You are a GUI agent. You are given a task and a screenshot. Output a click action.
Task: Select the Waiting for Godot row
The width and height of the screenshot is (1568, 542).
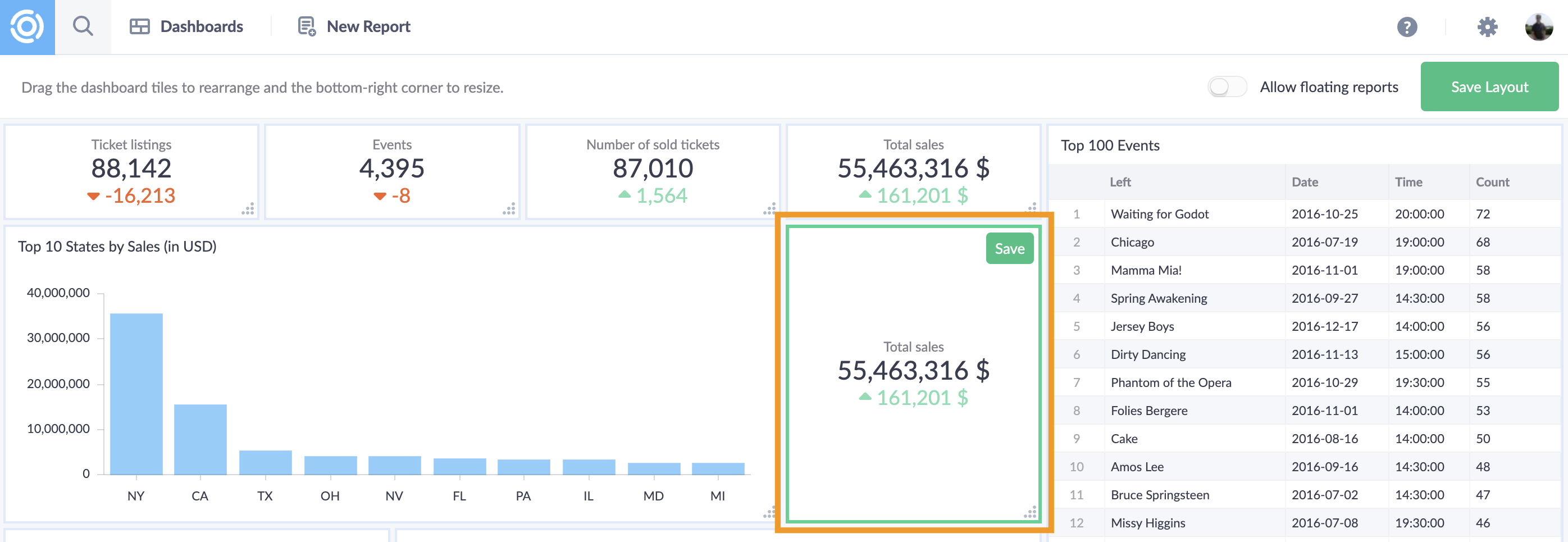(1305, 214)
